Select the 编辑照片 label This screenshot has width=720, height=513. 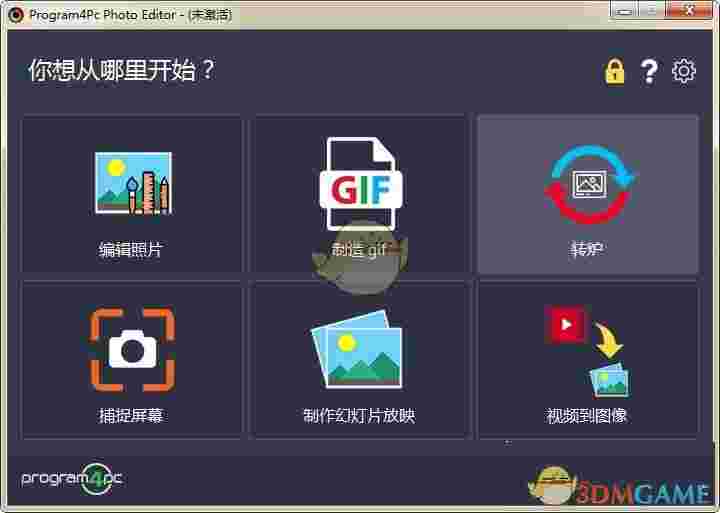pyautogui.click(x=131, y=250)
